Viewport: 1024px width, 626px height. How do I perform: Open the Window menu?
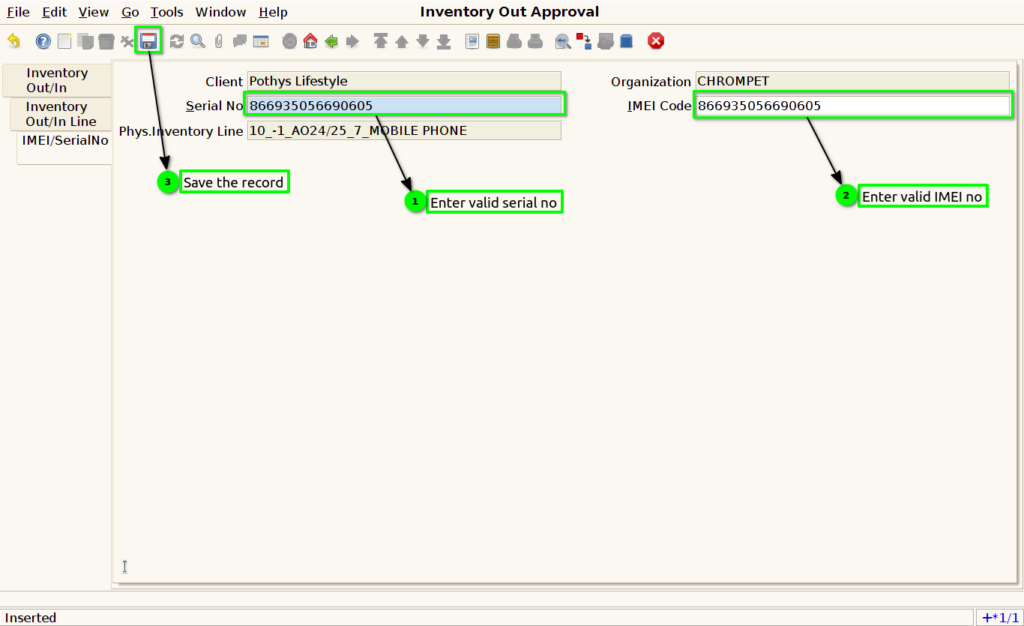click(x=221, y=12)
